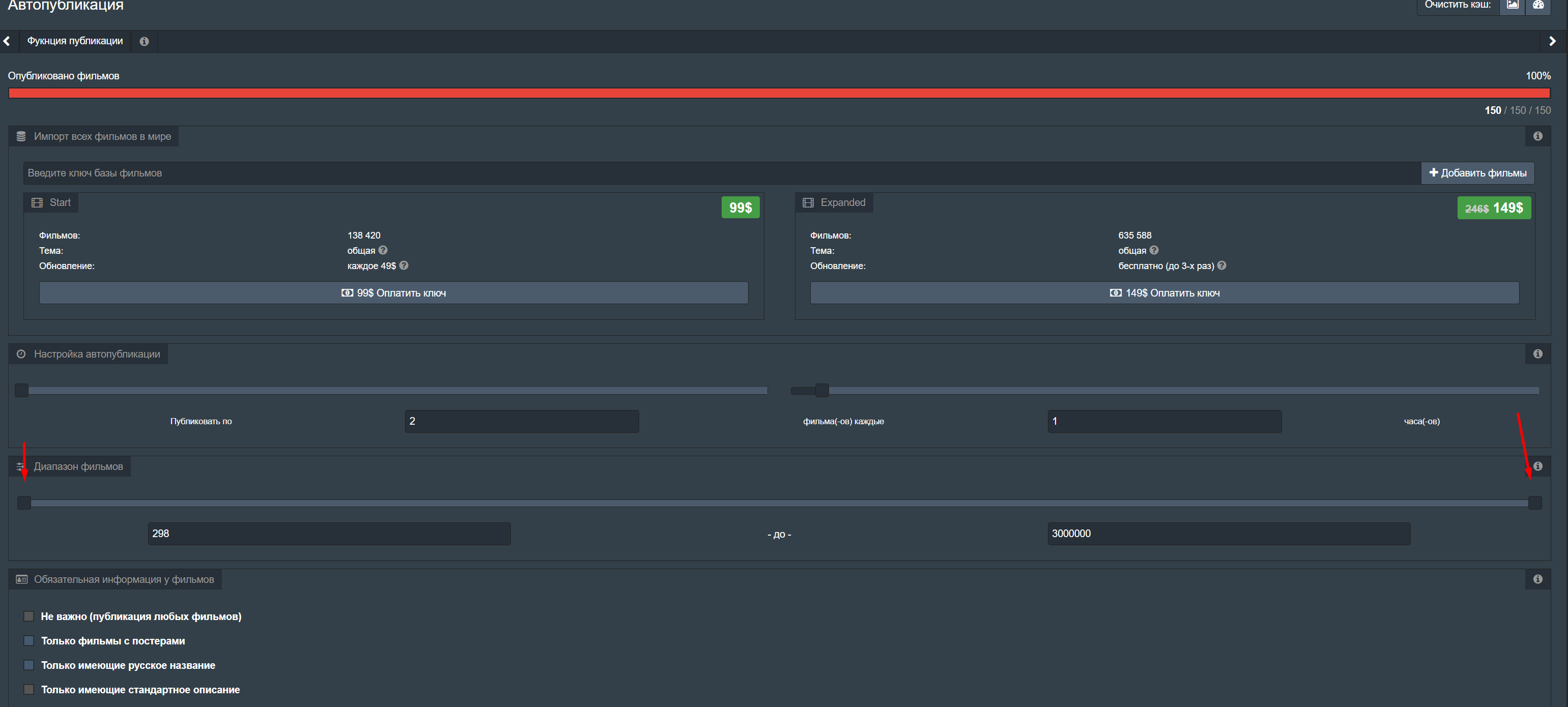
Task: Click the 635 588 films count
Action: (x=1134, y=235)
